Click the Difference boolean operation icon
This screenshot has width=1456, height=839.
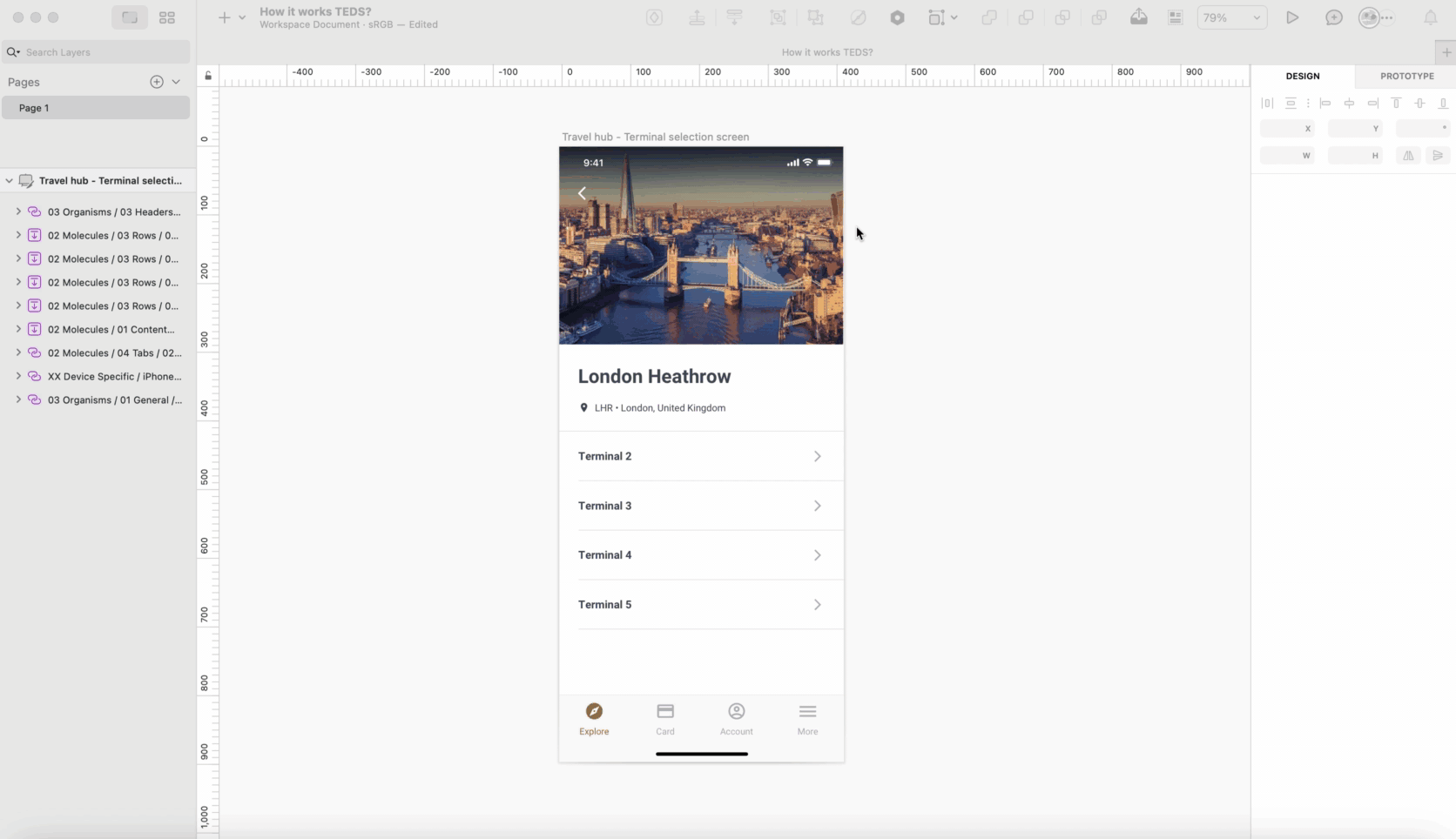[x=1099, y=17]
